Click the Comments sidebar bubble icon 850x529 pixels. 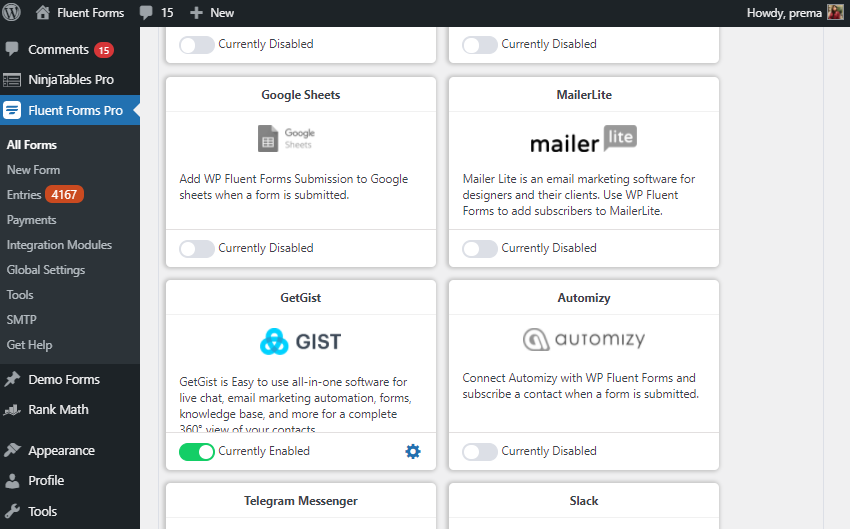coord(12,49)
